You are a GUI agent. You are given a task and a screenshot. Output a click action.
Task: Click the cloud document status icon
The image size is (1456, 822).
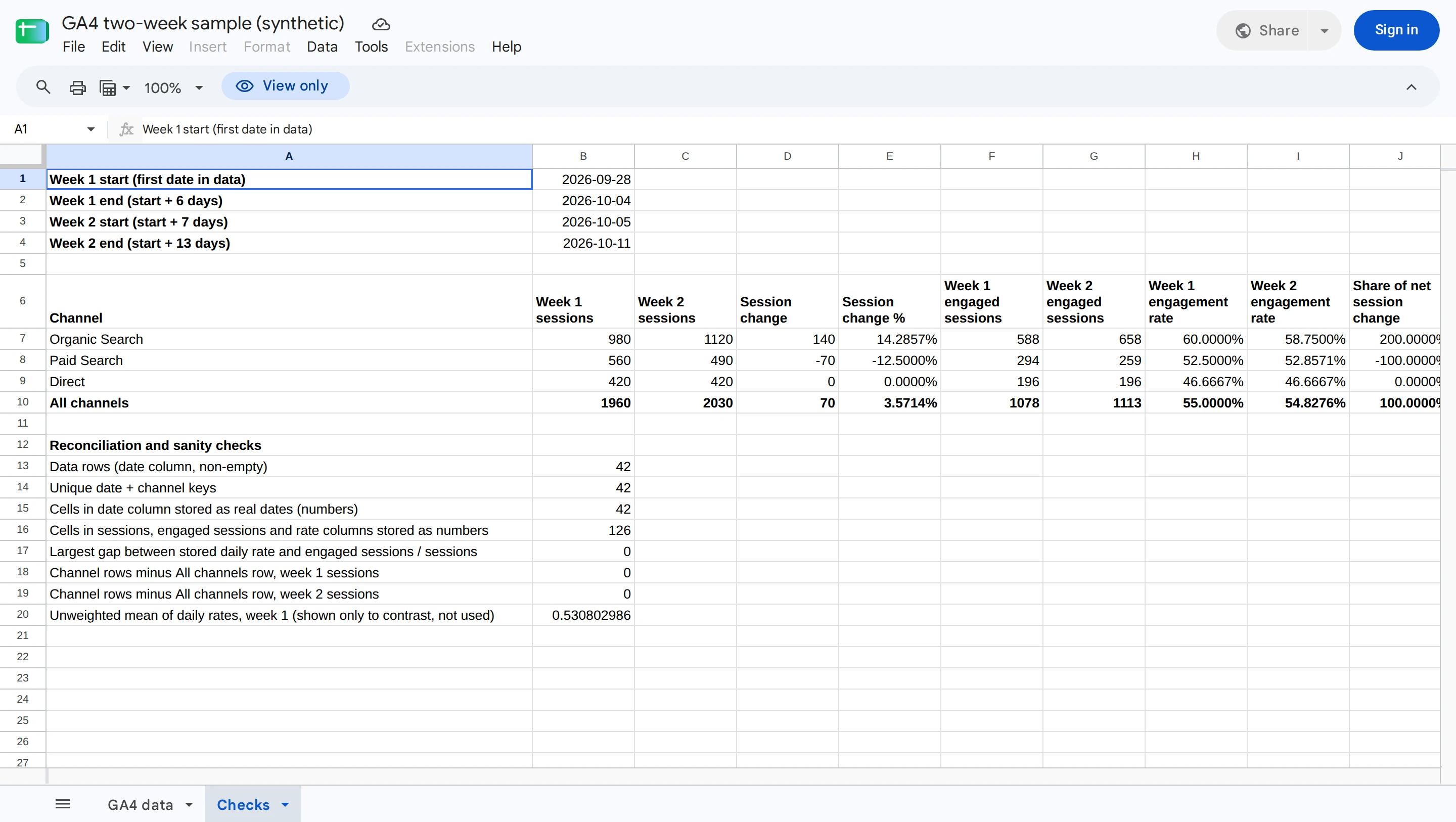(381, 24)
